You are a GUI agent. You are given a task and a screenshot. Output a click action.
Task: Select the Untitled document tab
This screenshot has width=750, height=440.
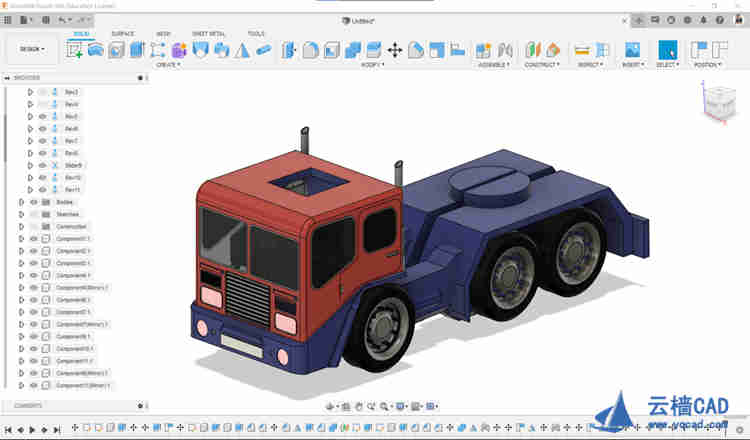[x=359, y=21]
